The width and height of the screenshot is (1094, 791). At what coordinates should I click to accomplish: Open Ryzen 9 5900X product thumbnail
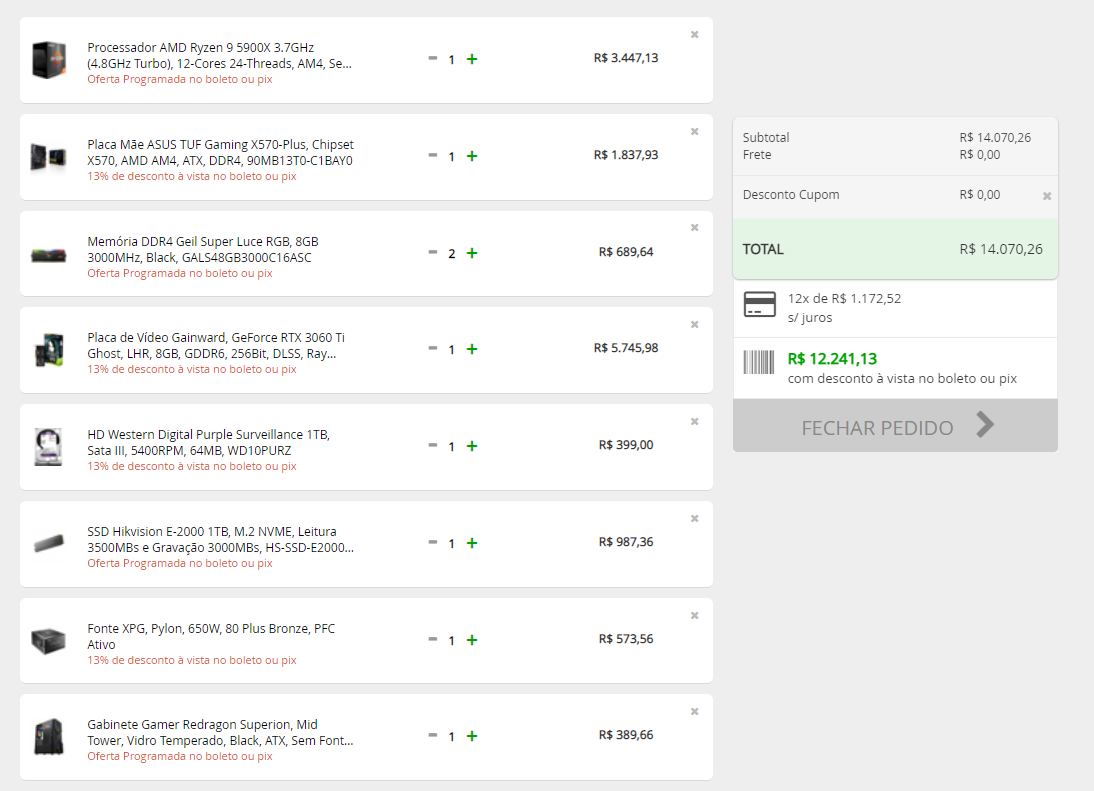[x=49, y=60]
